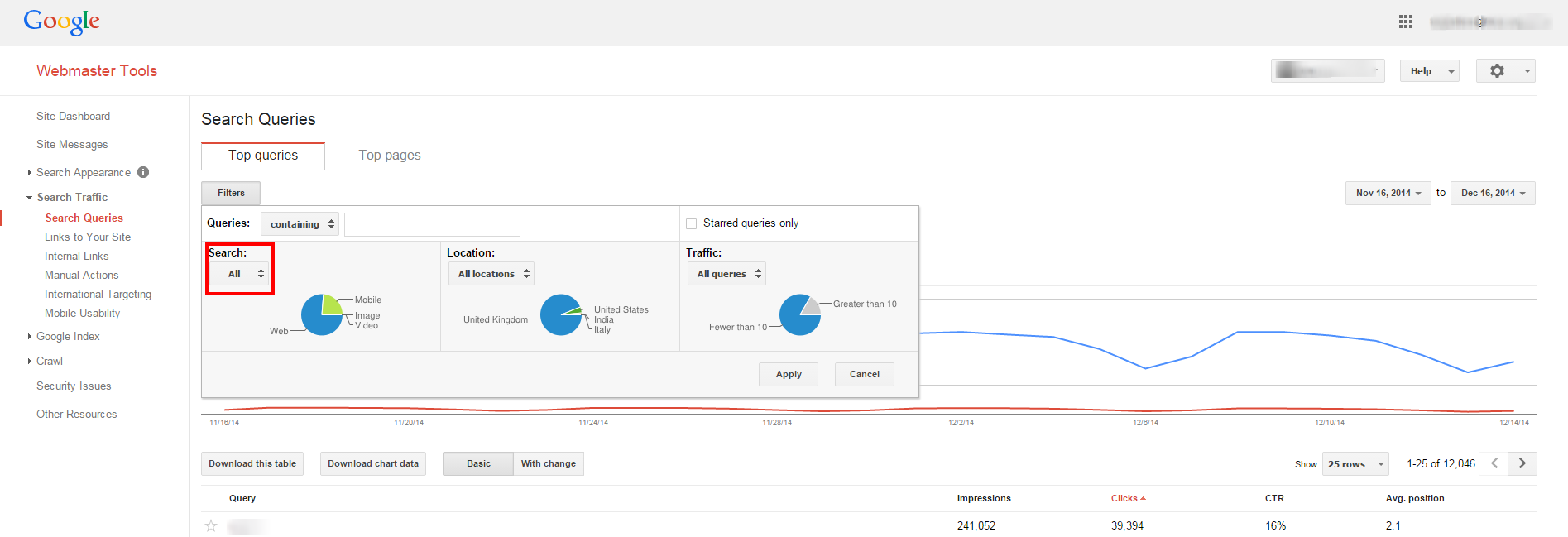Go to next page of results arrow

(x=1522, y=463)
